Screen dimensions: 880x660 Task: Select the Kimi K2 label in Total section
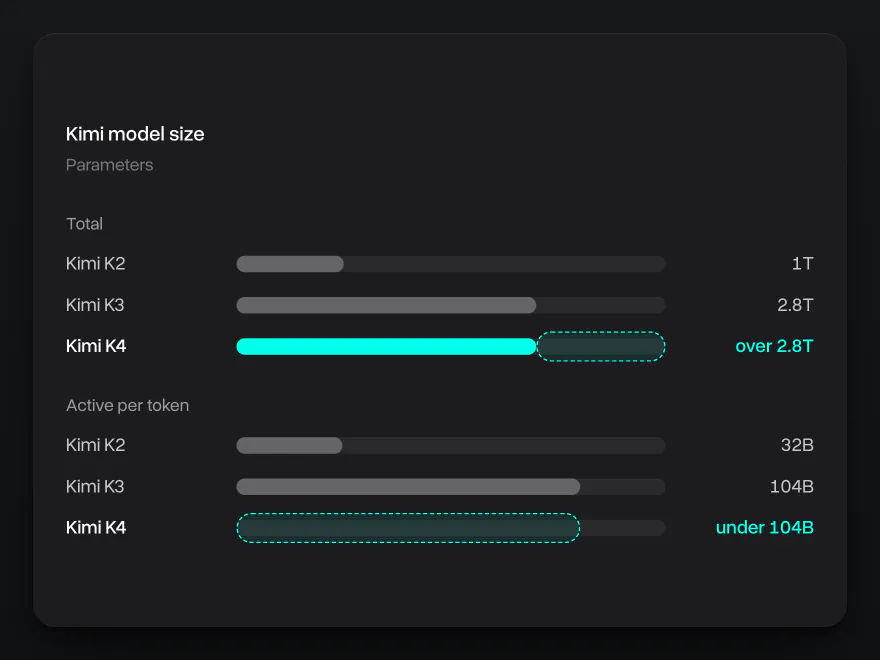click(95, 263)
